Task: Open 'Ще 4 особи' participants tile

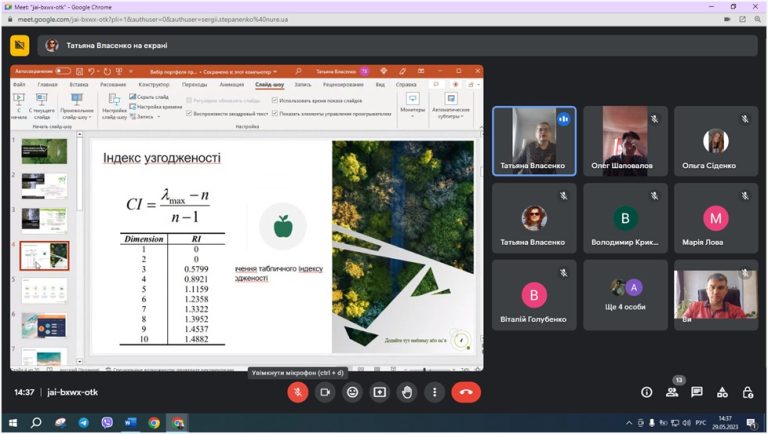Action: point(625,295)
